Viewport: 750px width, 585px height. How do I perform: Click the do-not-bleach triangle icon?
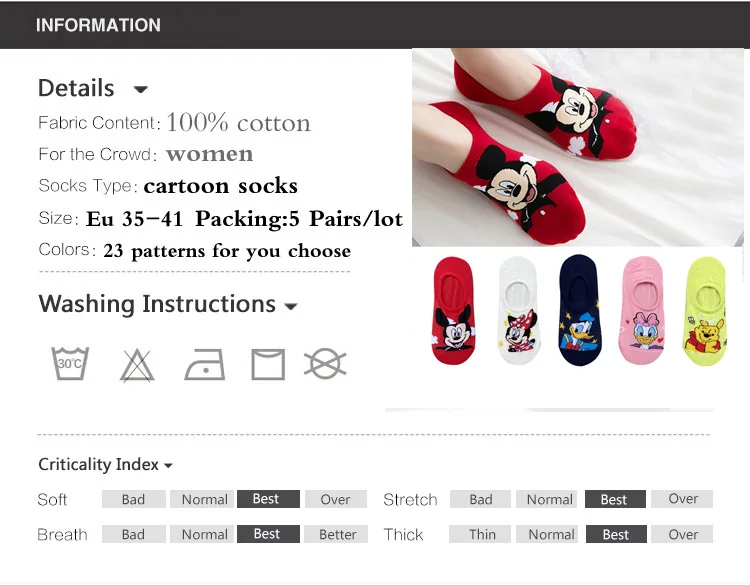pos(137,365)
